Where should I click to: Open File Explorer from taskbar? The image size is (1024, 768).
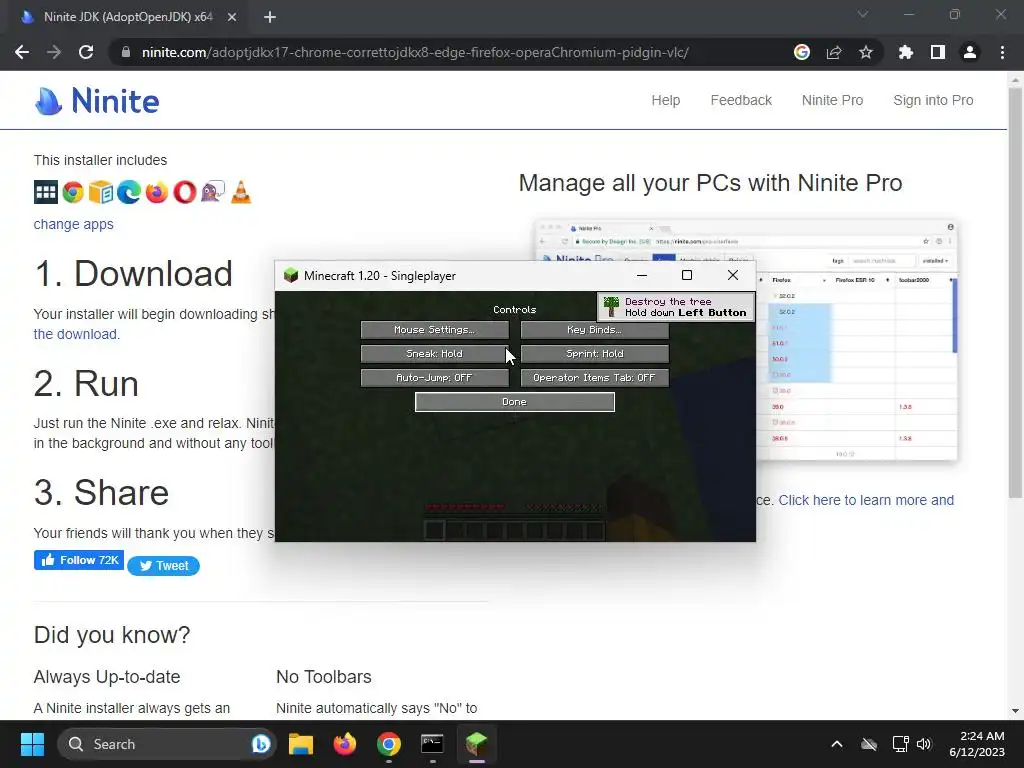pos(301,744)
